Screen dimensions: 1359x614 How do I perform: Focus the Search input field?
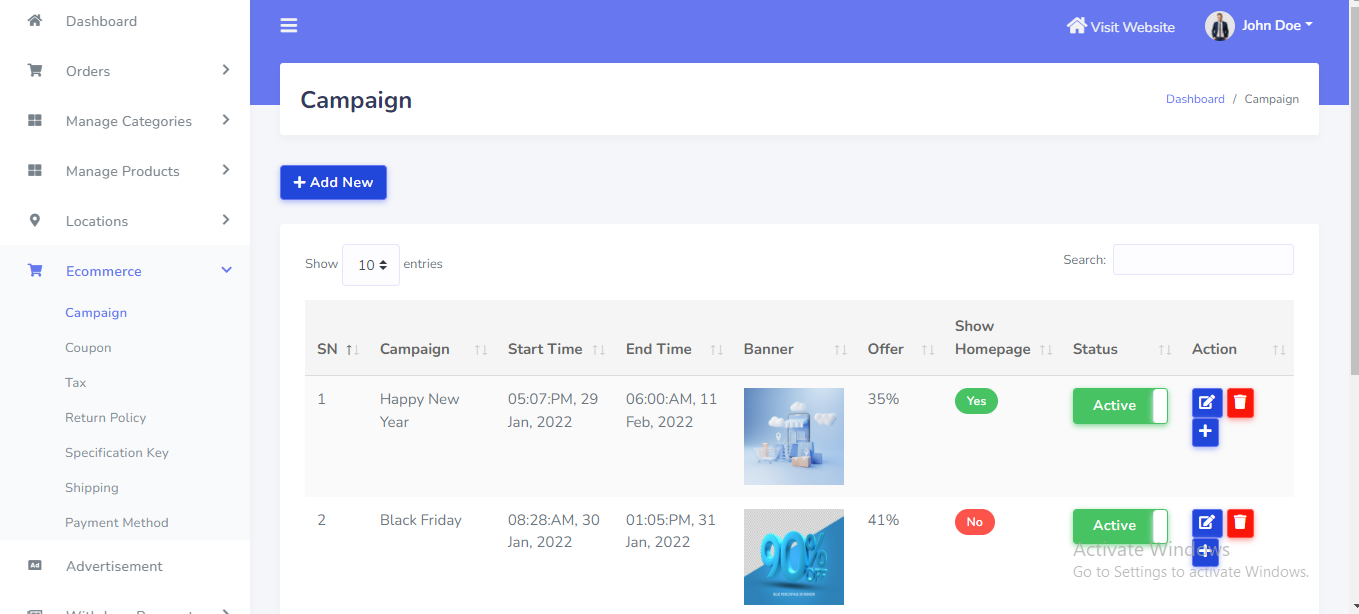[1203, 260]
